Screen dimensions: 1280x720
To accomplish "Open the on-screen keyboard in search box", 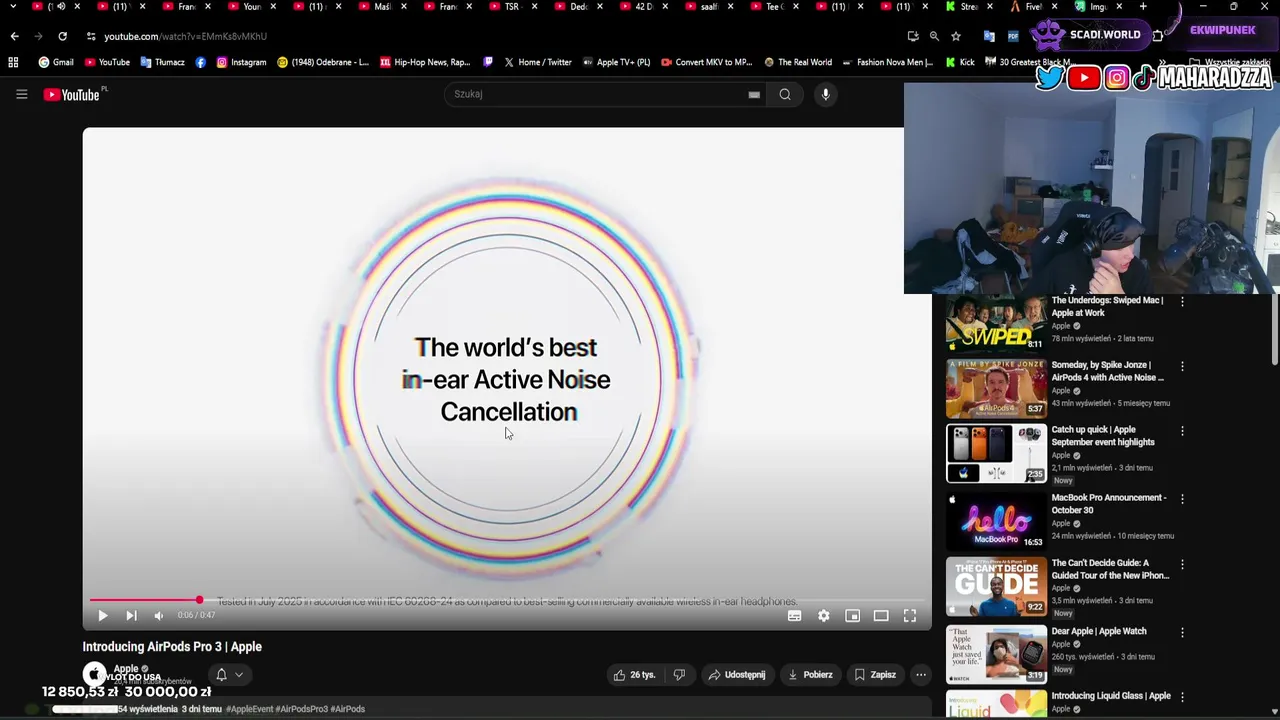I will coord(754,94).
